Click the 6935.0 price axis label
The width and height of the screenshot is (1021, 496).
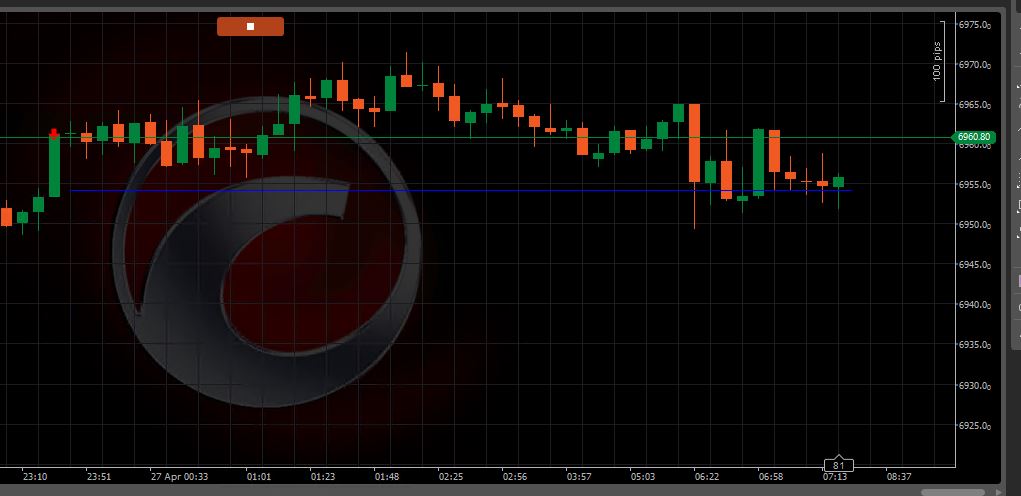click(974, 346)
